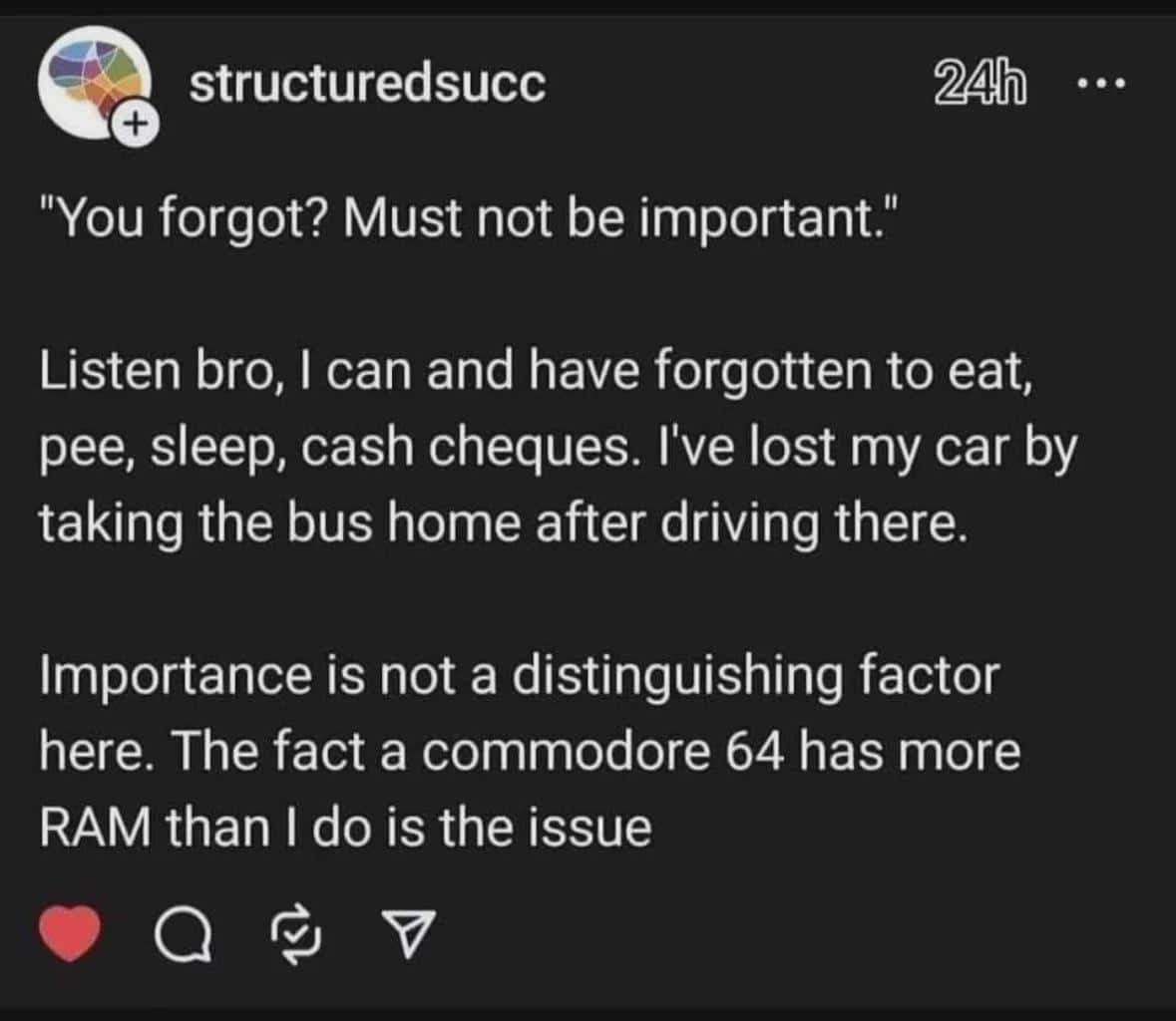The width and height of the screenshot is (1176, 1021).
Task: Repost using the circular arrows icon
Action: click(x=295, y=935)
